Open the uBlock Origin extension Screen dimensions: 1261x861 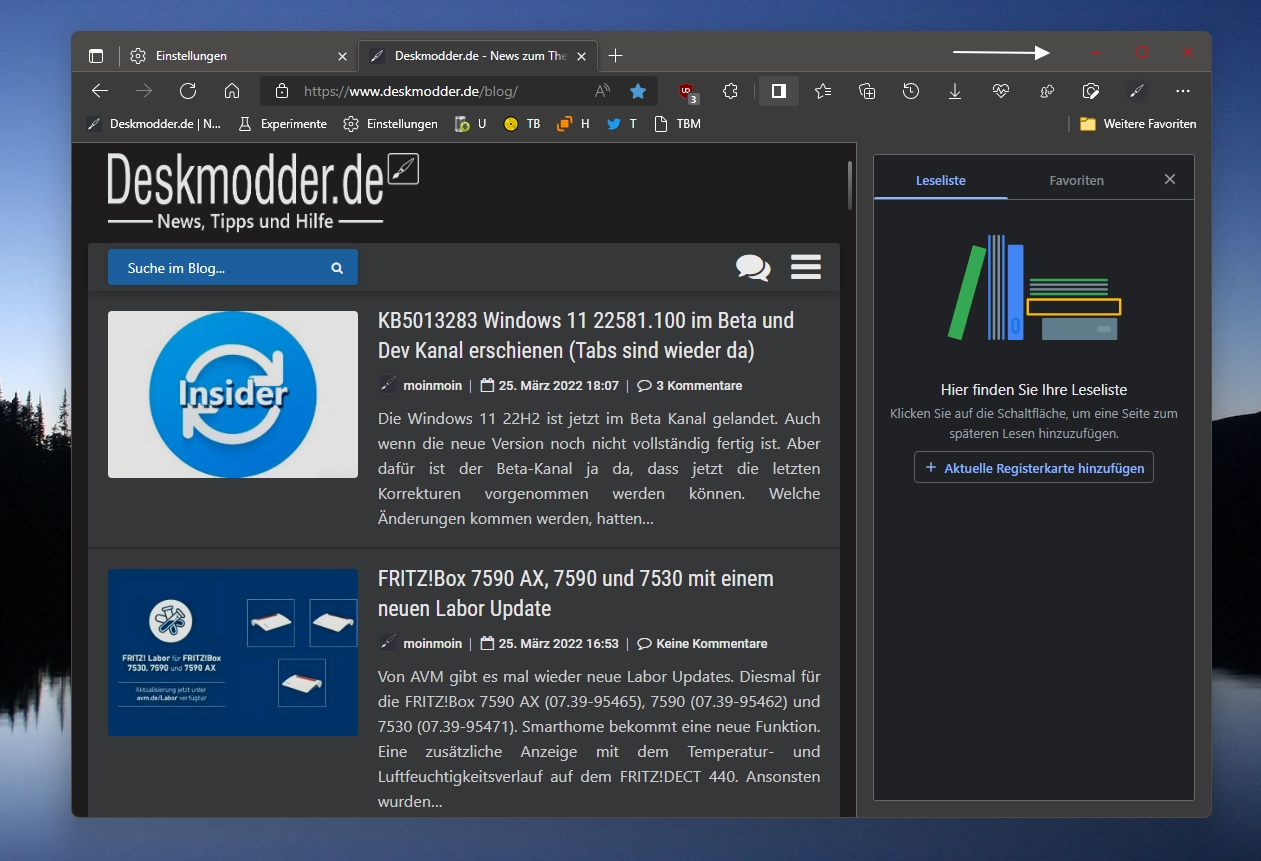[687, 92]
